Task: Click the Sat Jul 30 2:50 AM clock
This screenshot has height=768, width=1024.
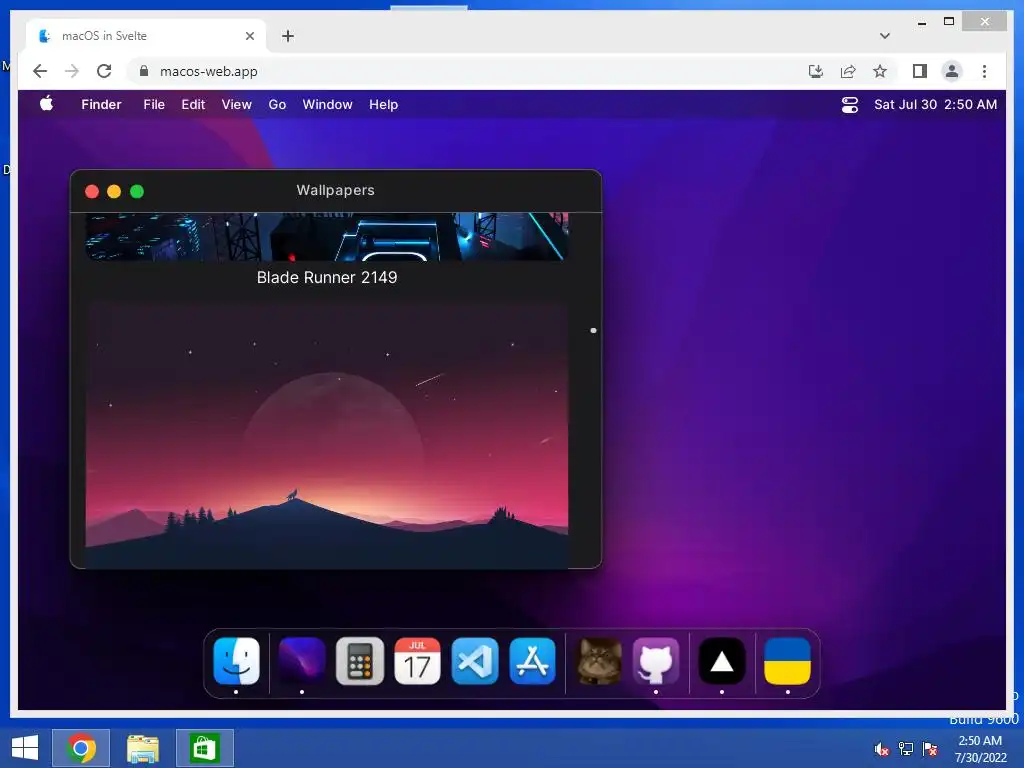Action: 935,104
